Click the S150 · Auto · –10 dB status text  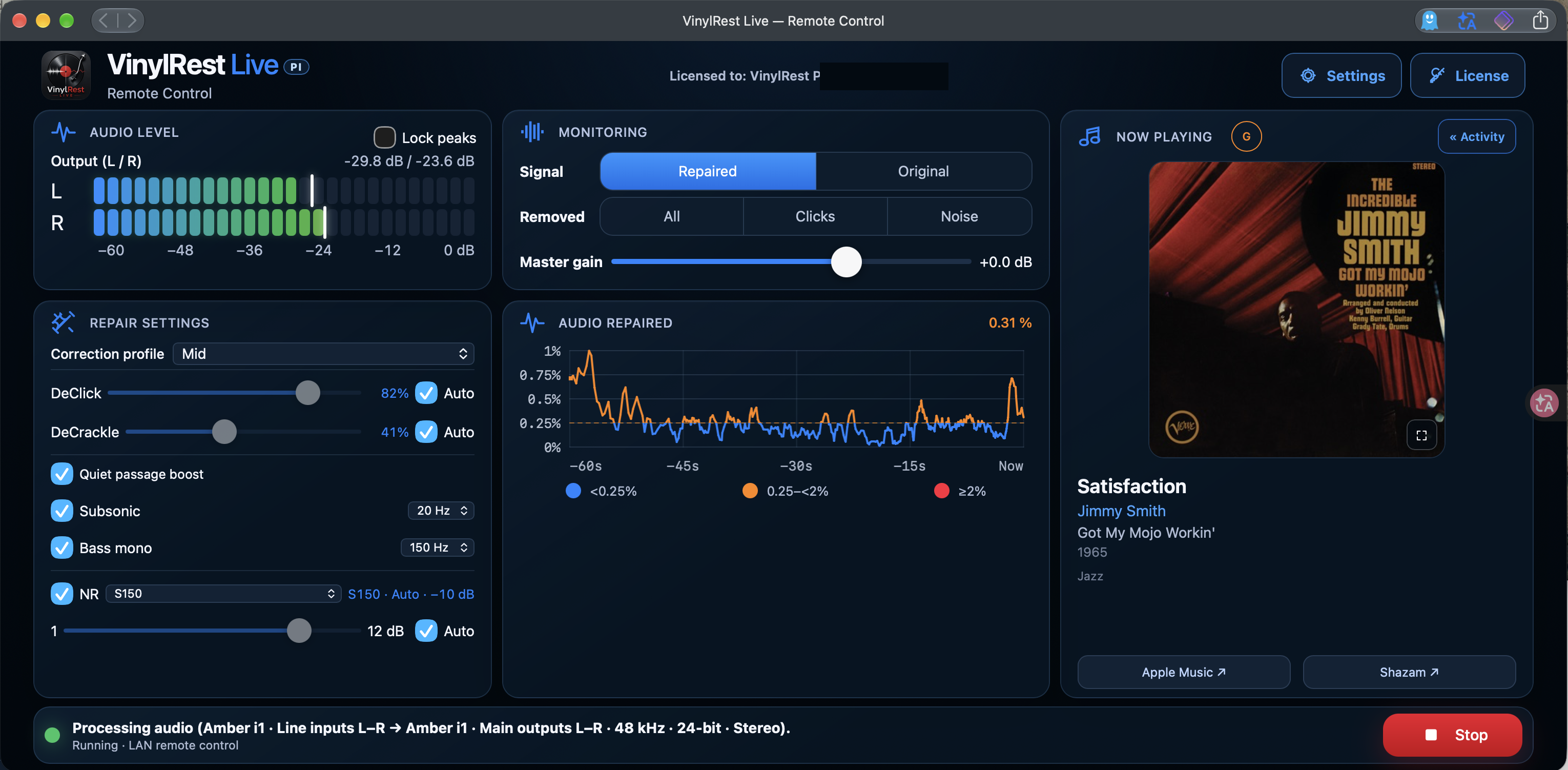coord(411,594)
